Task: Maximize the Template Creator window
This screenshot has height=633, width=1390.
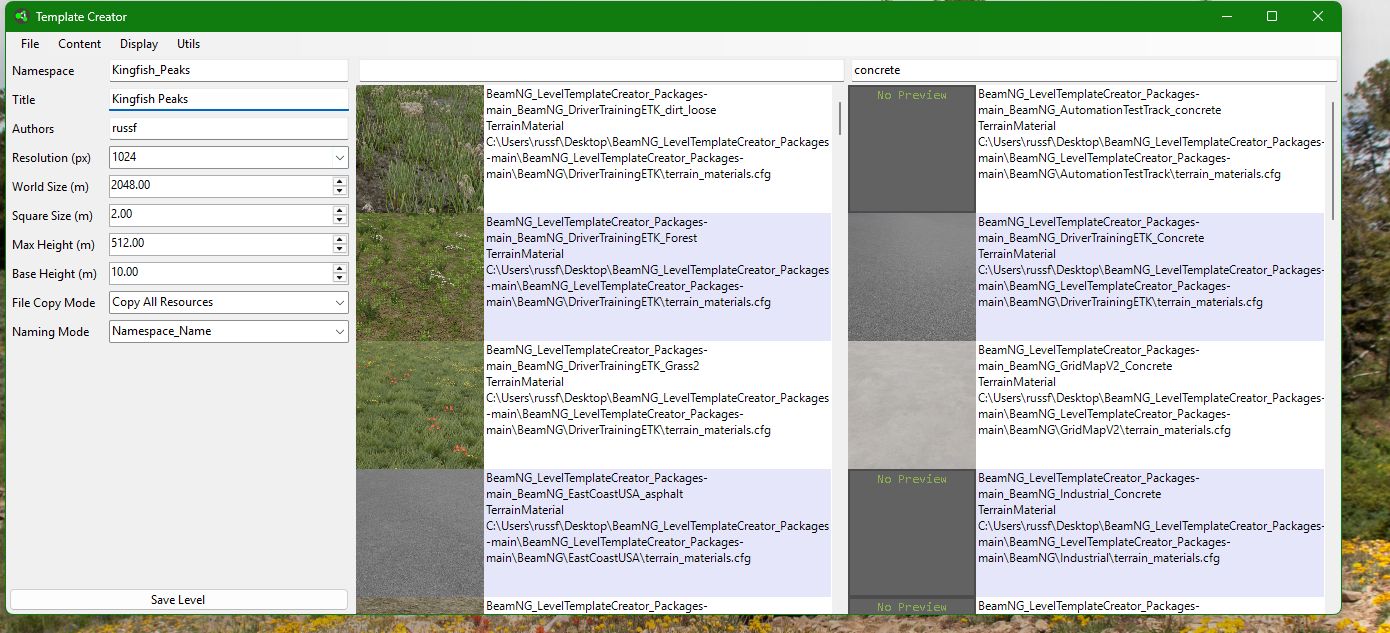Action: 1272,17
